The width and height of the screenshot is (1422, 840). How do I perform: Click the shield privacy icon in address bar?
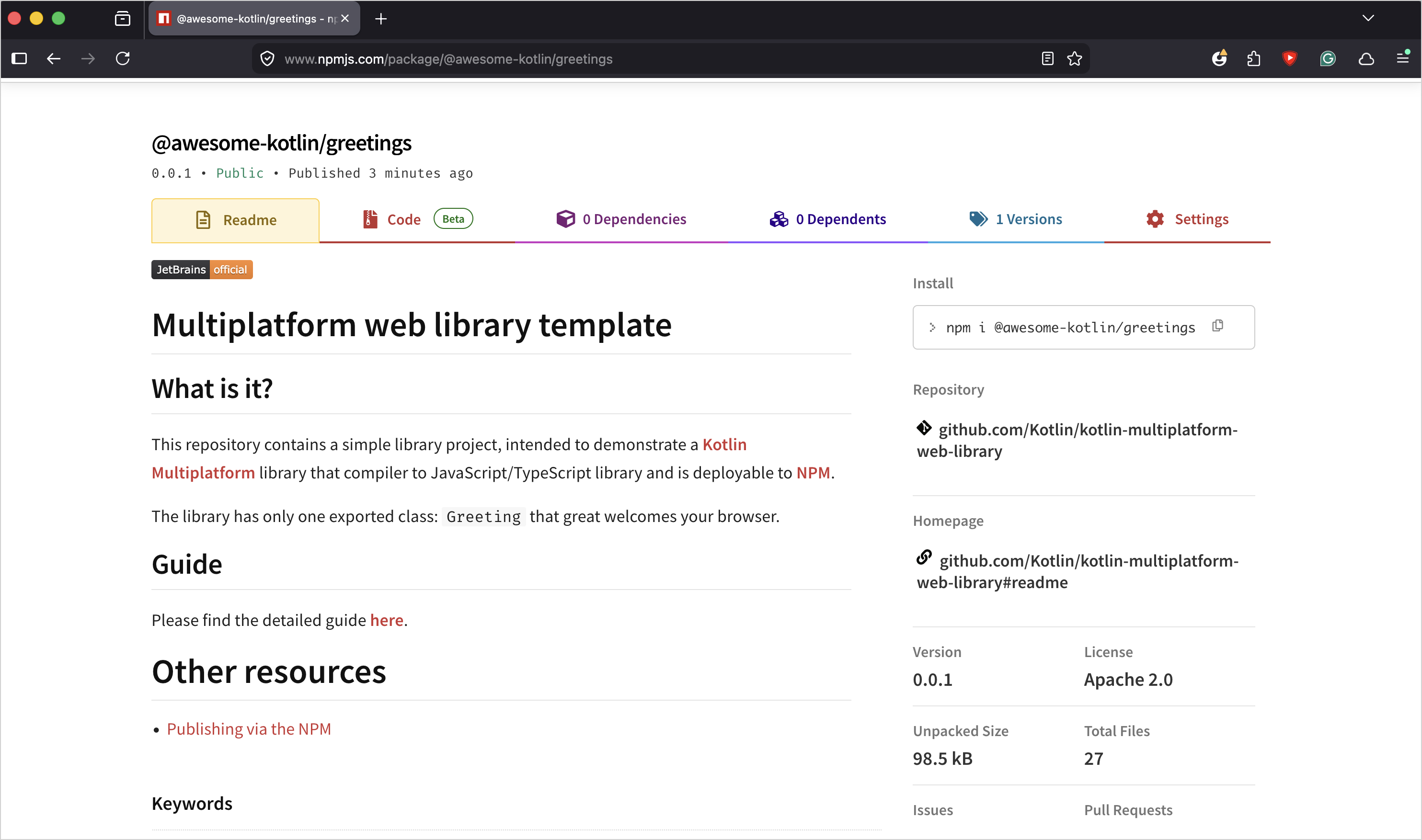pos(267,58)
